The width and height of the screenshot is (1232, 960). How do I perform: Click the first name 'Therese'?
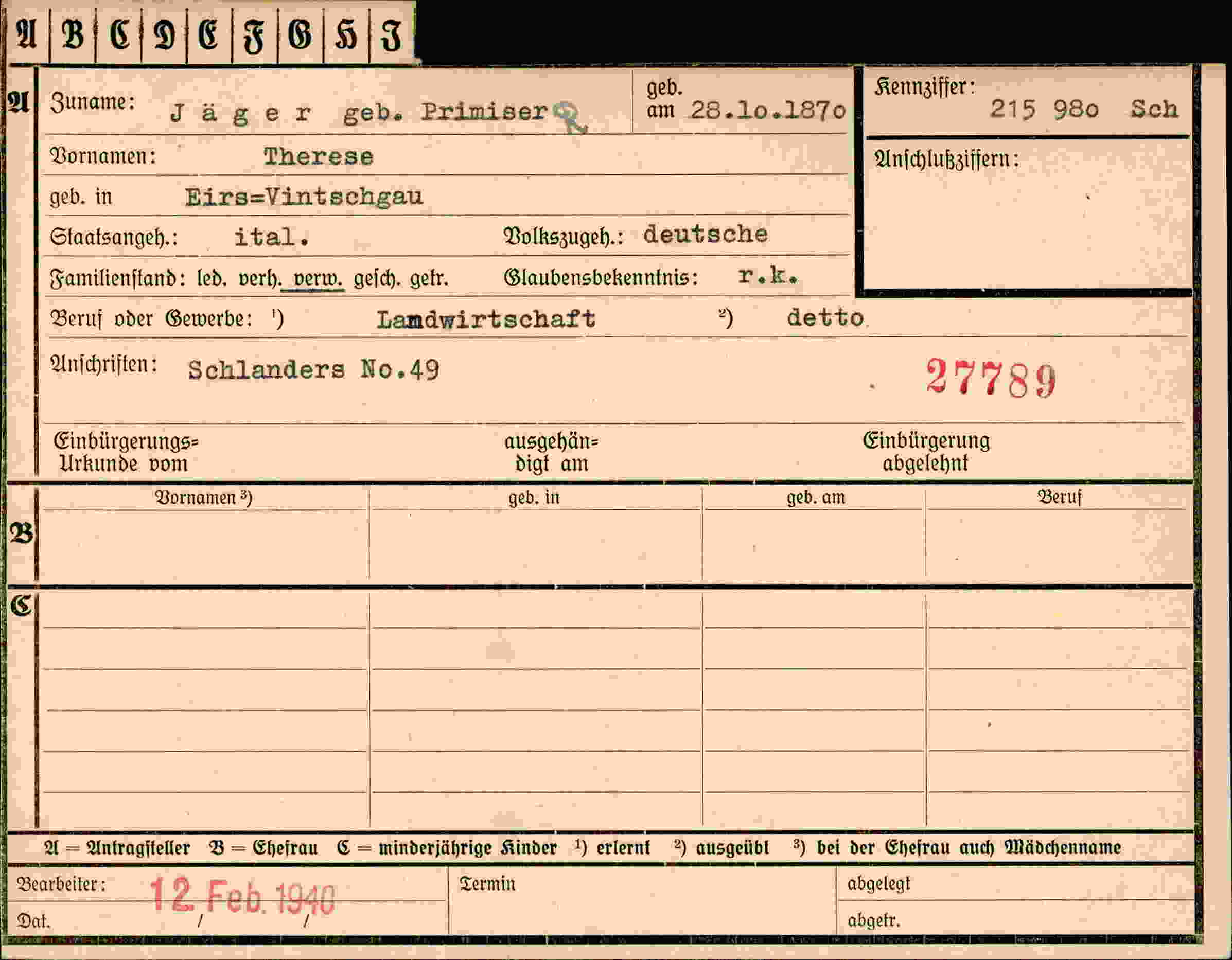click(x=318, y=156)
